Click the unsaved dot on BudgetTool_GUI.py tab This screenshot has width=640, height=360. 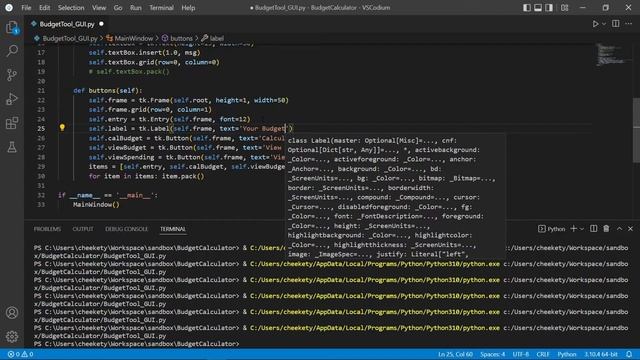coord(101,24)
